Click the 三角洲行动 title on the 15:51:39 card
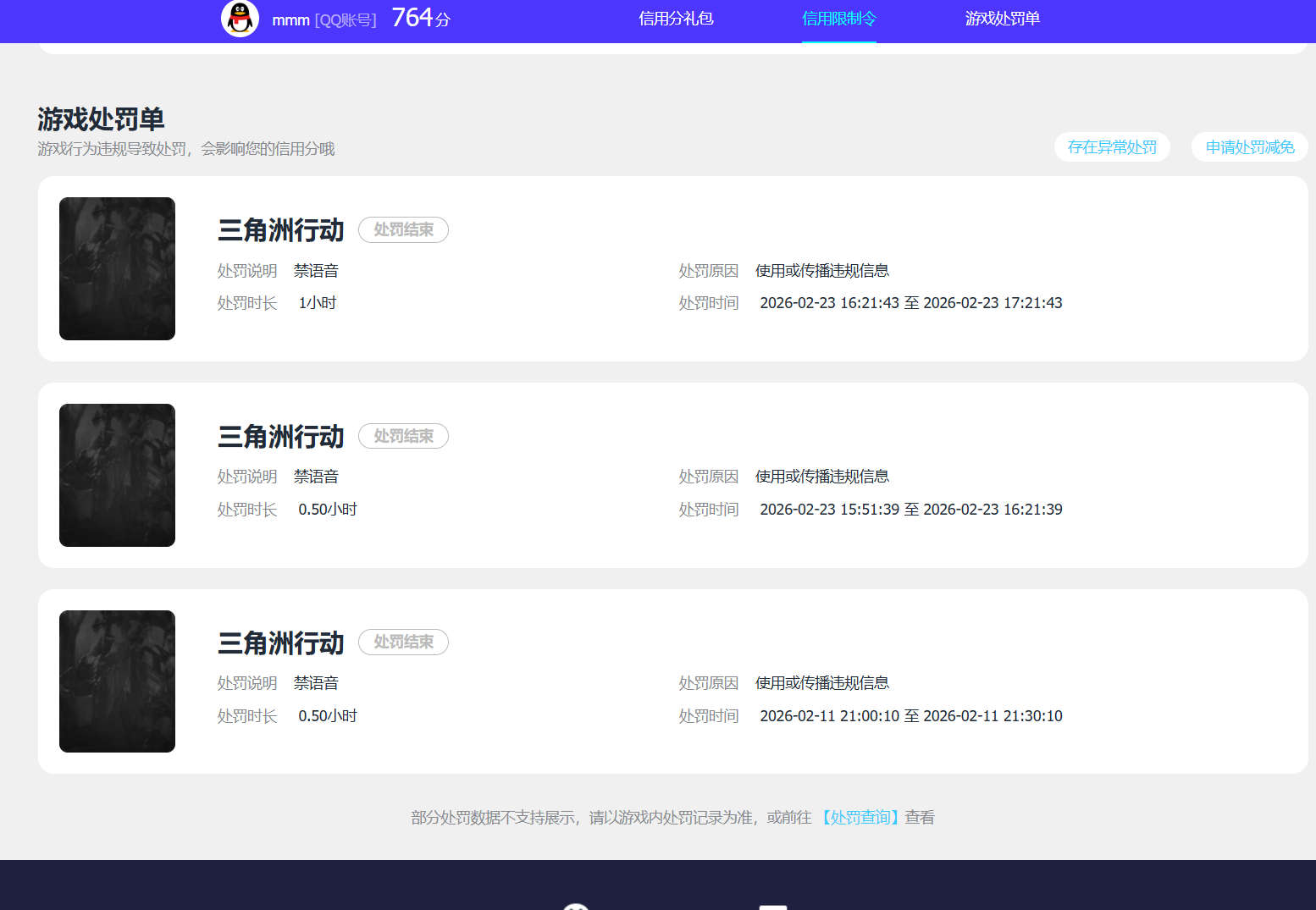 tap(280, 437)
